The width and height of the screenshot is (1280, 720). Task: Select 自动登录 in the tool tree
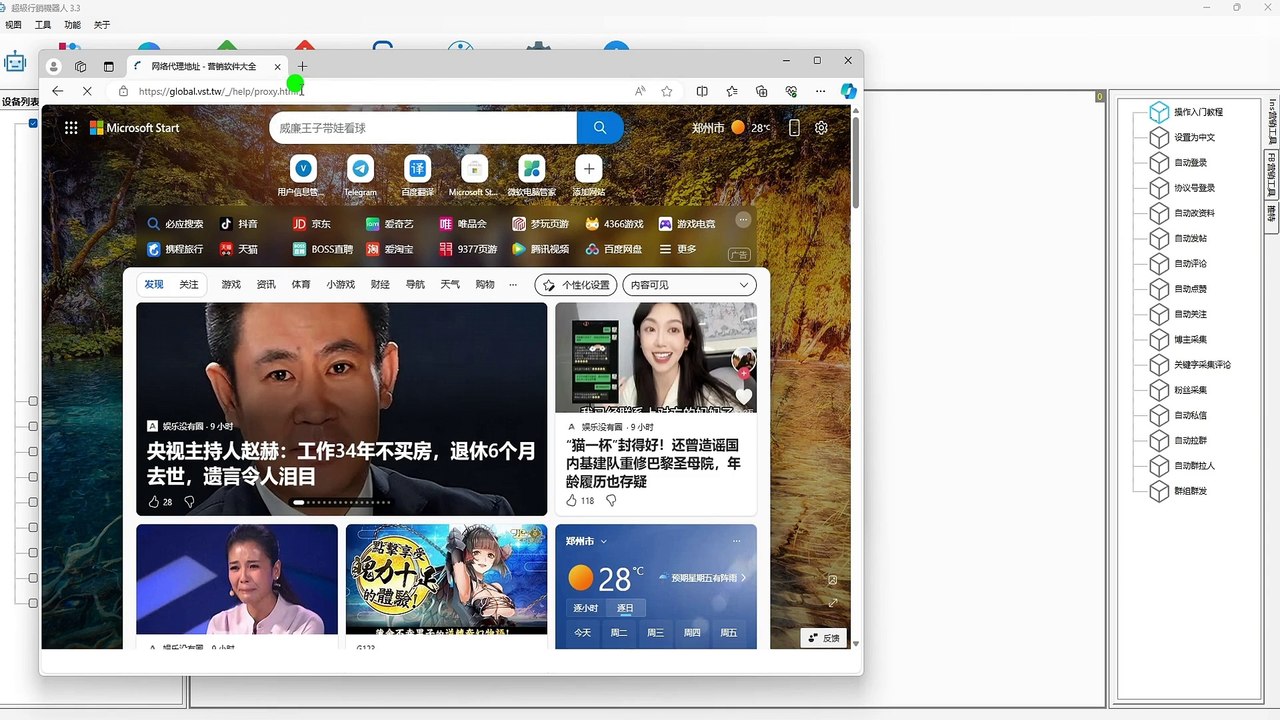tap(1190, 163)
